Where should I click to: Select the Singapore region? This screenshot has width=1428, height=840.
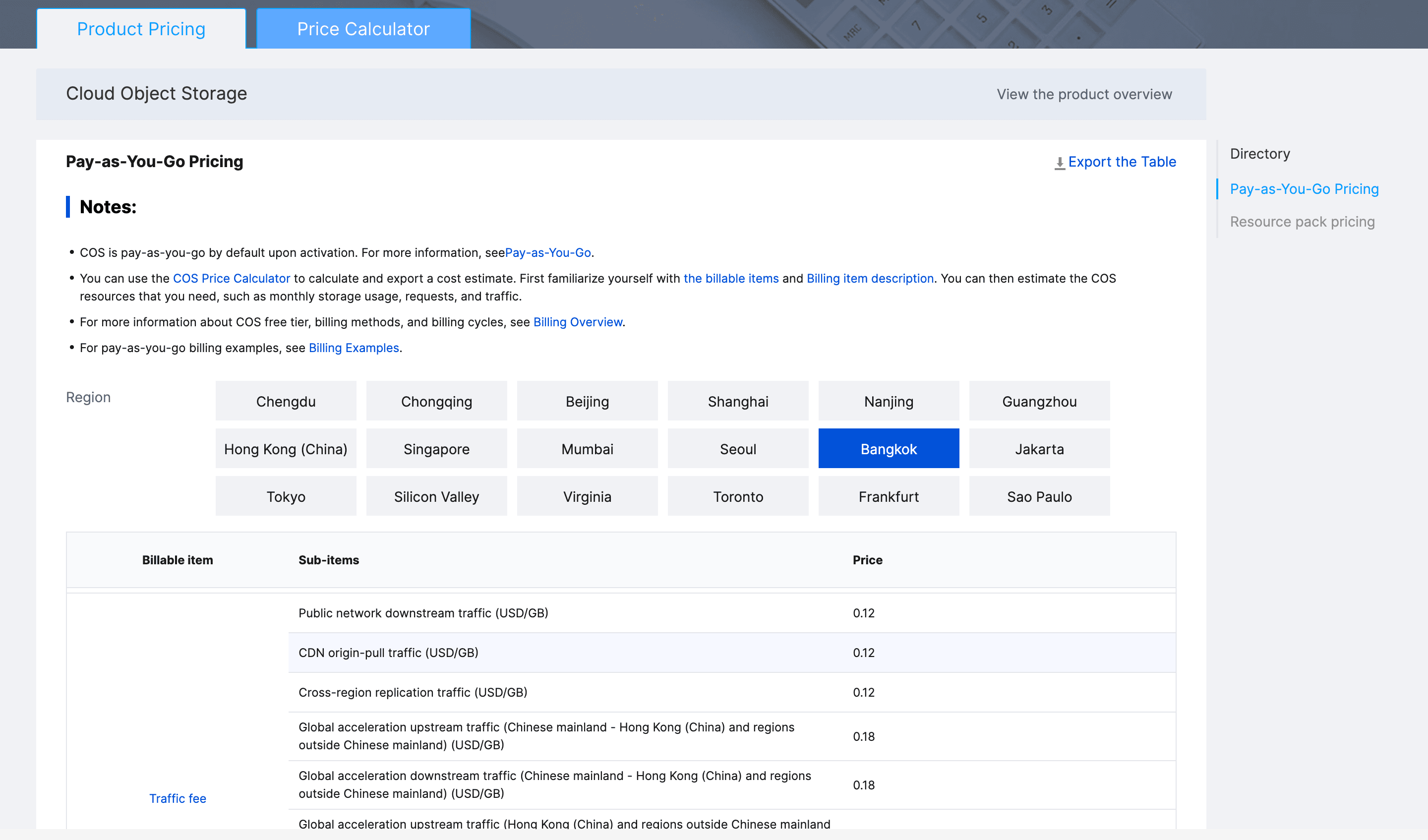pyautogui.click(x=436, y=449)
